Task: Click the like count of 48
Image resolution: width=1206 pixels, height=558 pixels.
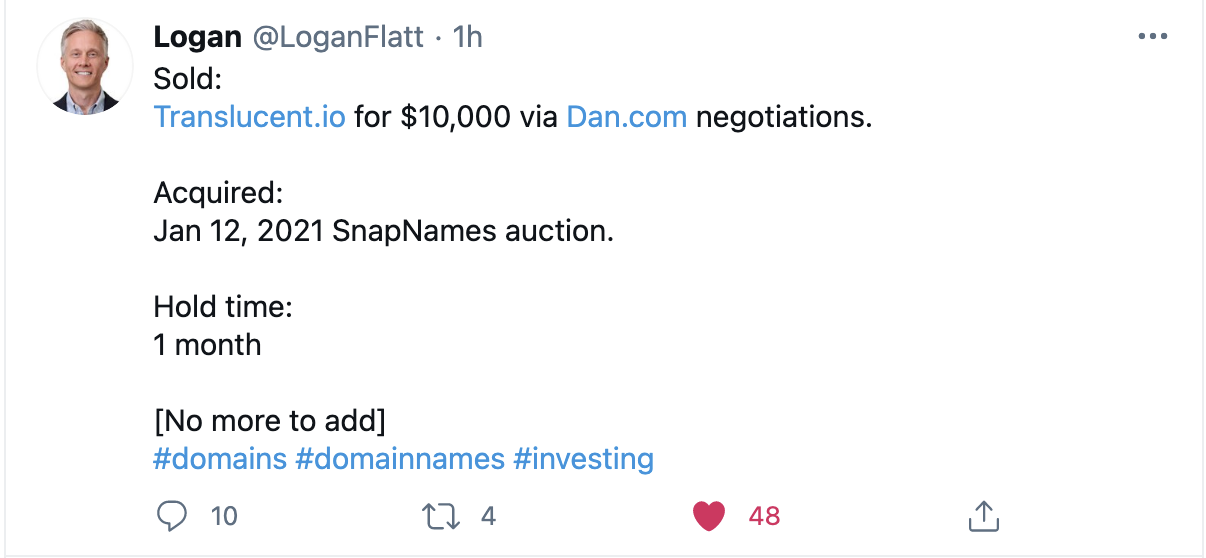Action: point(764,516)
